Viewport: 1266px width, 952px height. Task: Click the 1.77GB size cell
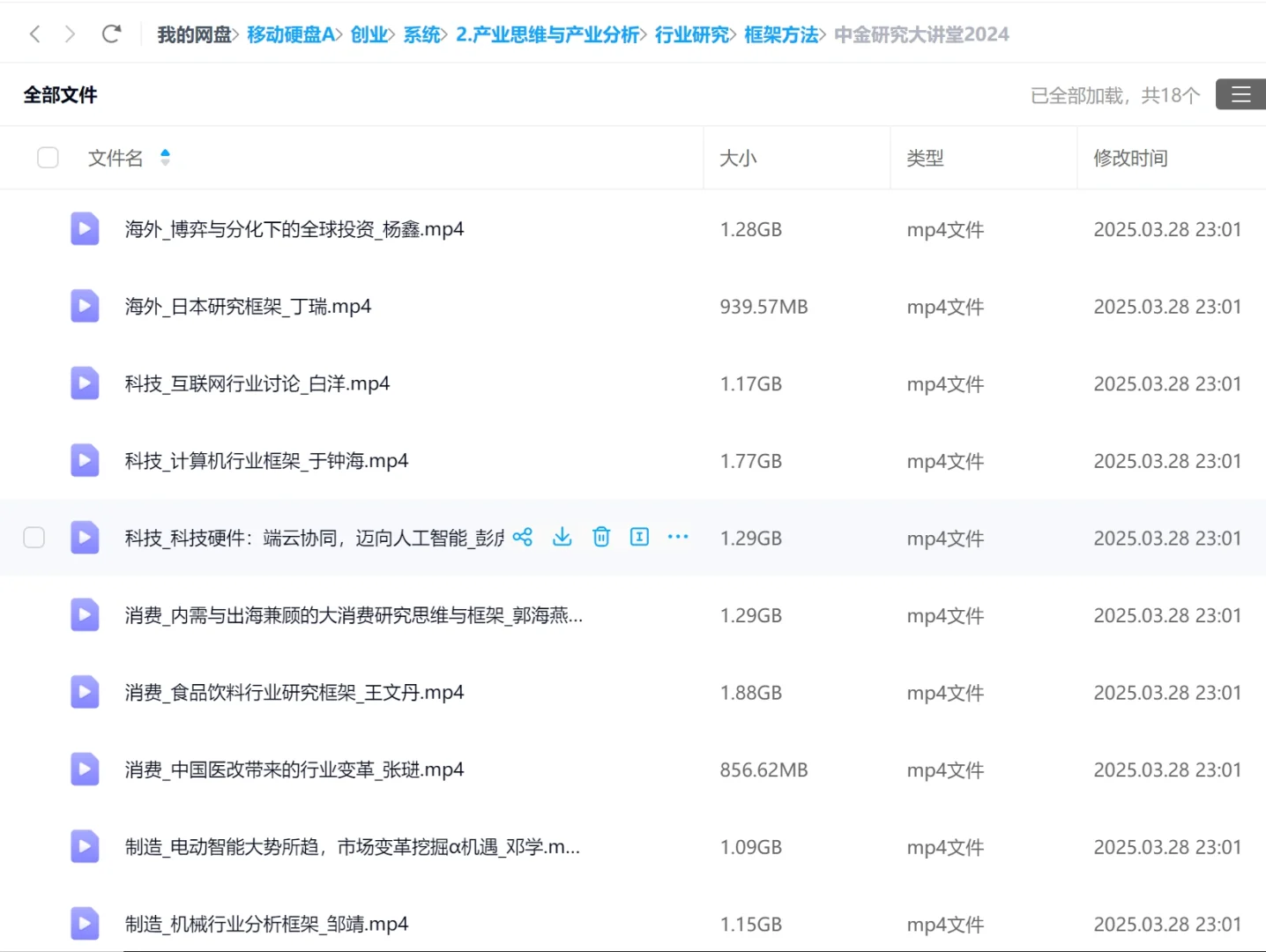point(751,461)
